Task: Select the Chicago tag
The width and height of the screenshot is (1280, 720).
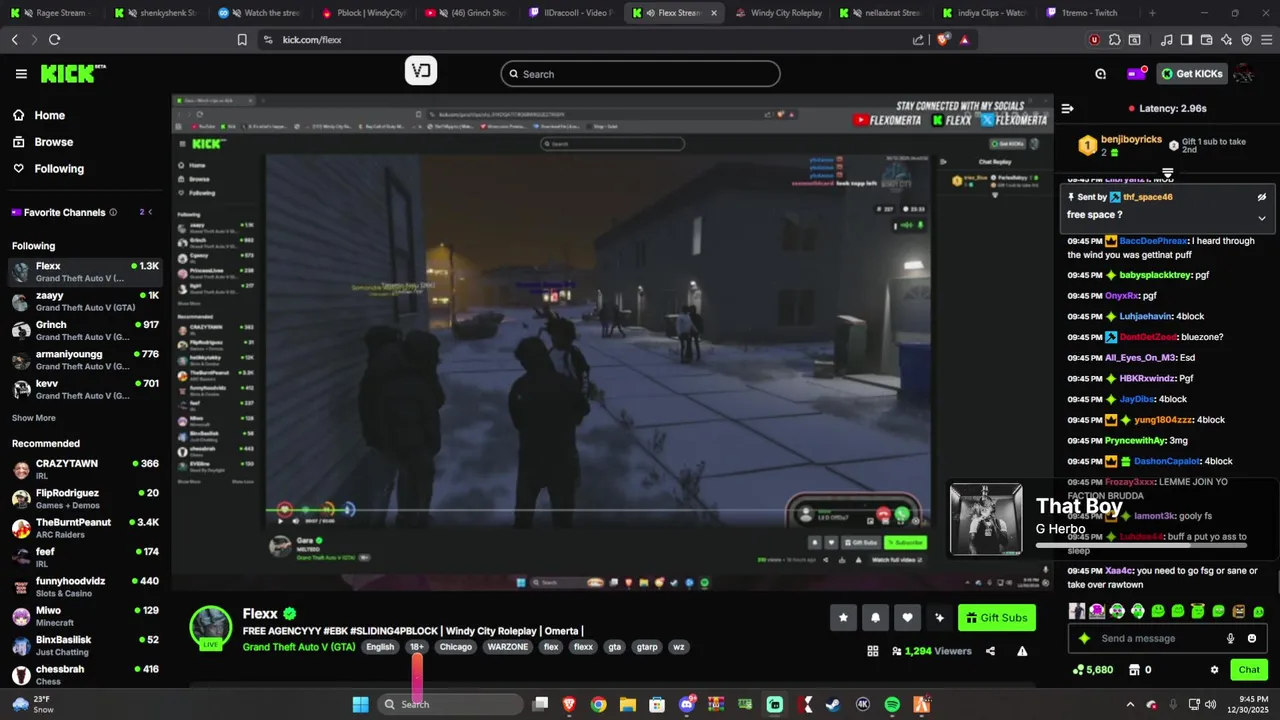Action: point(456,647)
